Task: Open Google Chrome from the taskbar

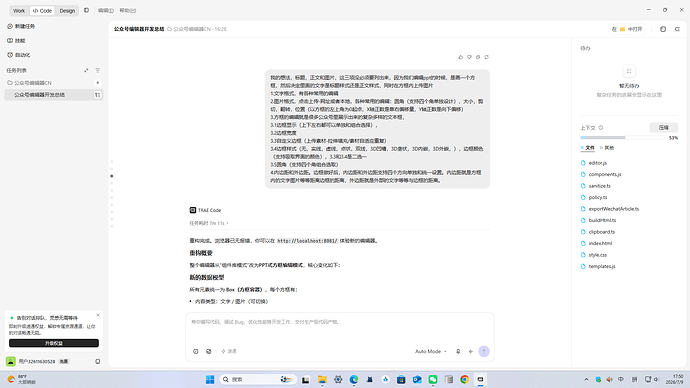Action: pyautogui.click(x=464, y=379)
